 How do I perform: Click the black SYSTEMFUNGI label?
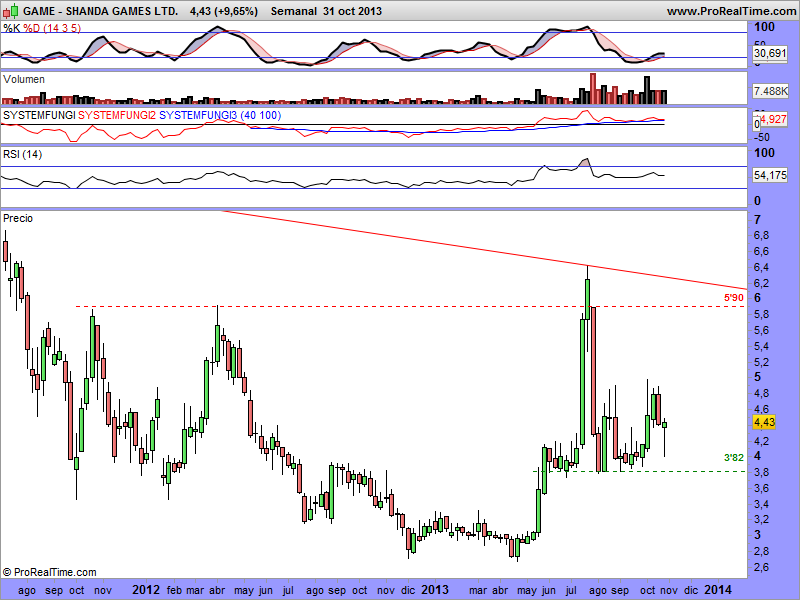[39, 115]
